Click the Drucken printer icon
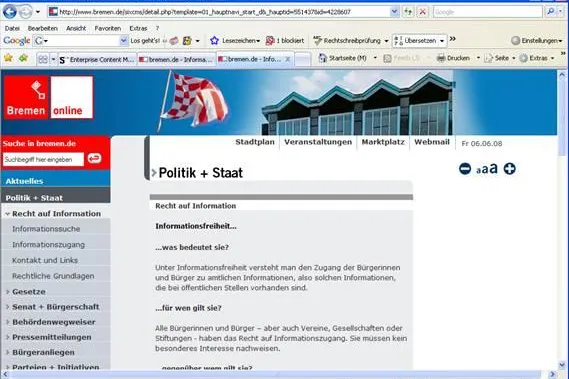 [441, 58]
